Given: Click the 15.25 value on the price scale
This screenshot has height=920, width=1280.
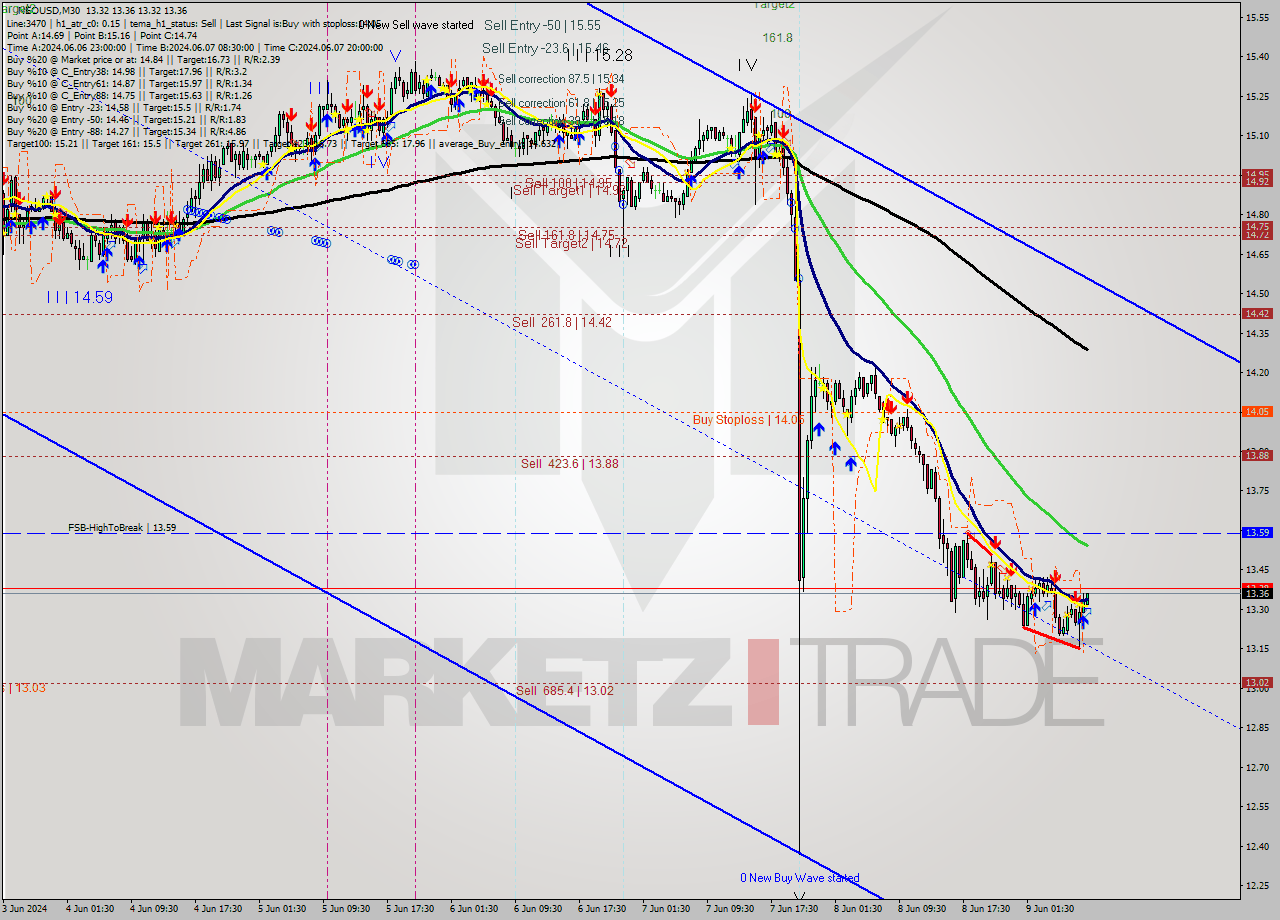Looking at the screenshot, I should [x=1257, y=96].
